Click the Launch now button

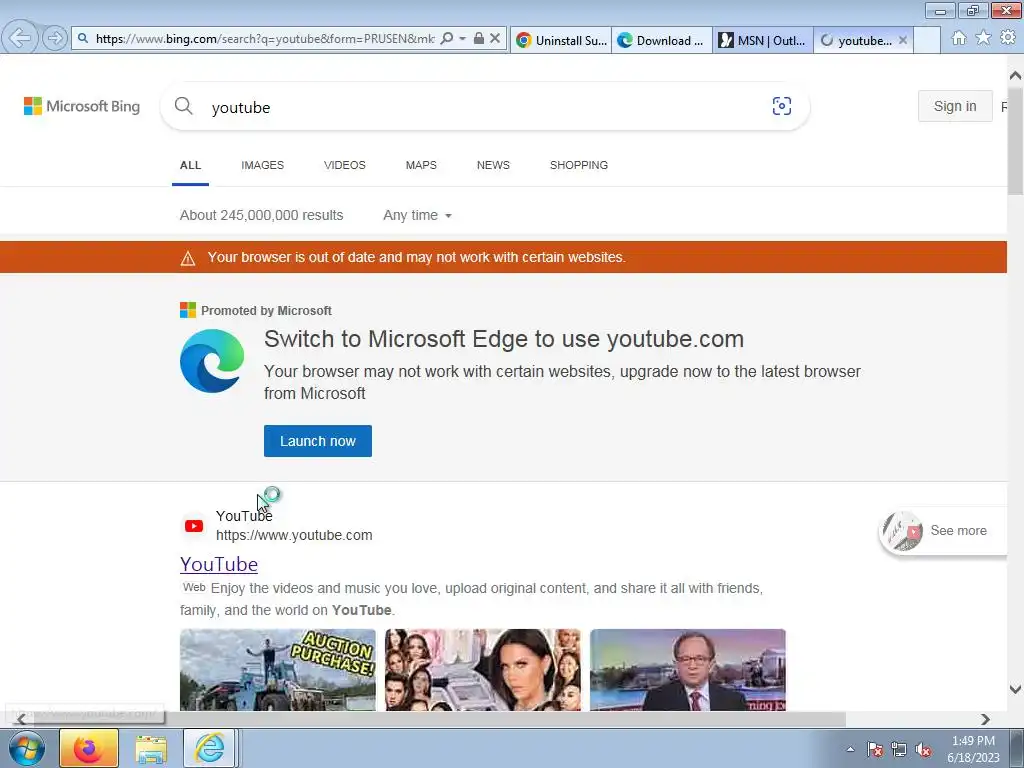(318, 441)
